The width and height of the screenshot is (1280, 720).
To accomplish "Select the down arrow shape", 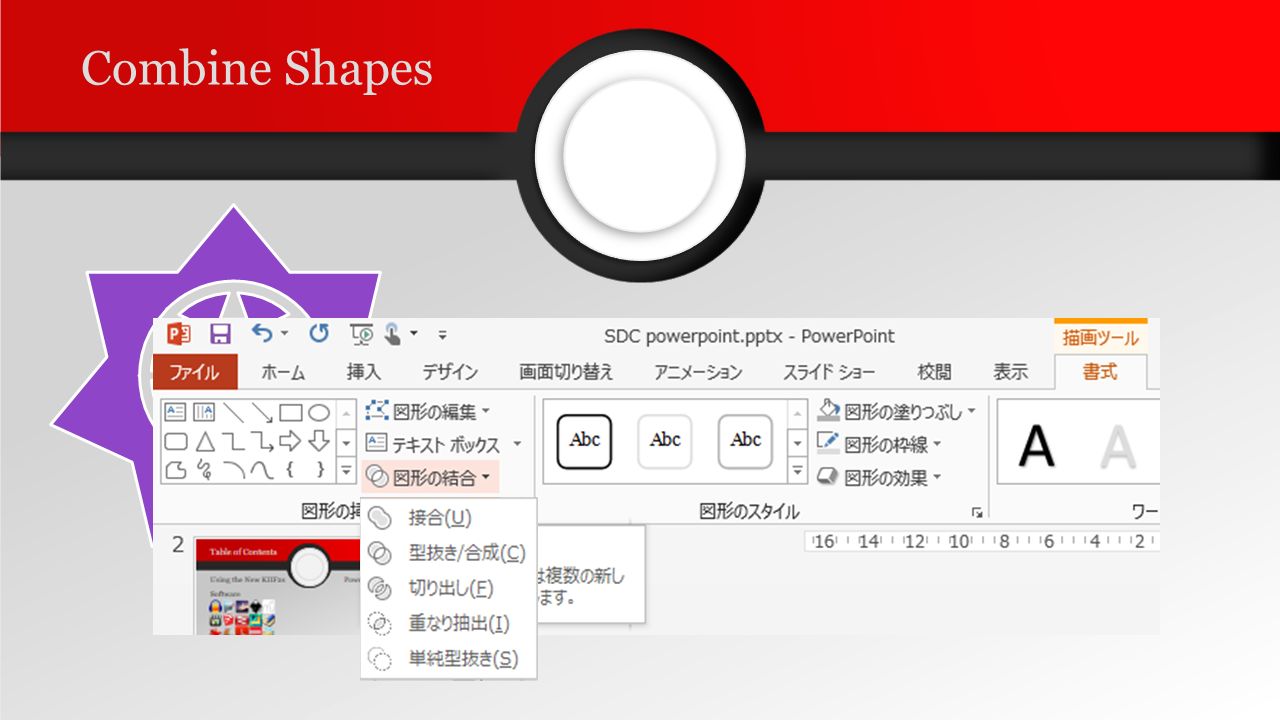I will 319,441.
